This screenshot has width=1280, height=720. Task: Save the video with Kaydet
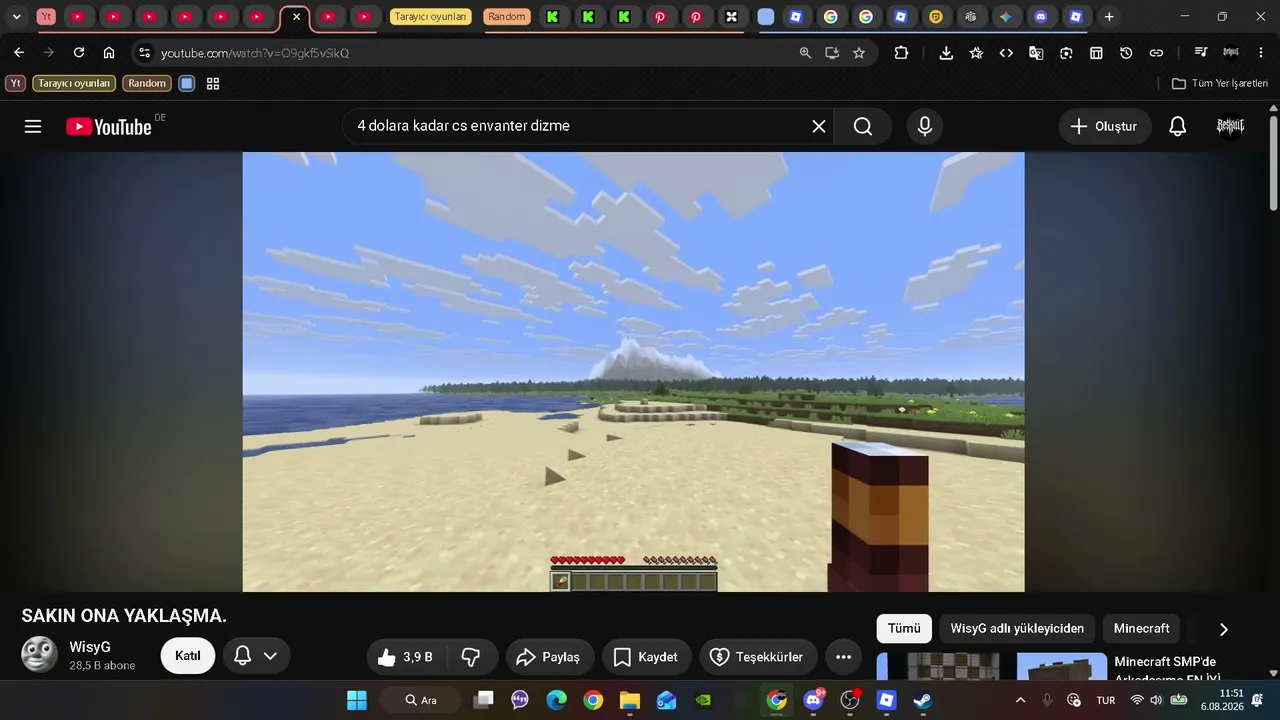(x=646, y=657)
